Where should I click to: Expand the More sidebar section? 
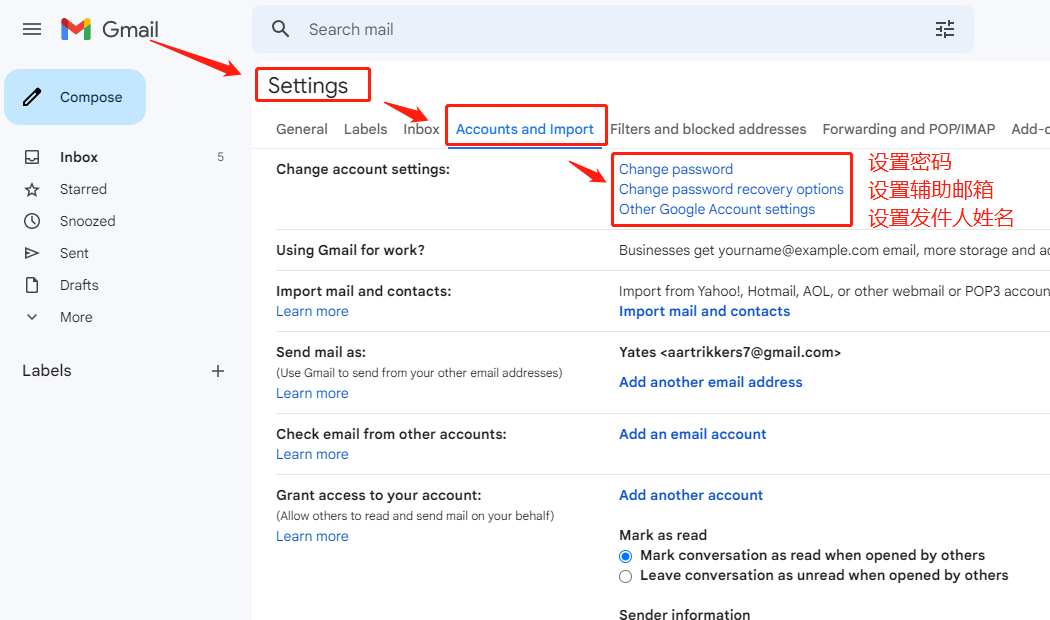(x=75, y=317)
